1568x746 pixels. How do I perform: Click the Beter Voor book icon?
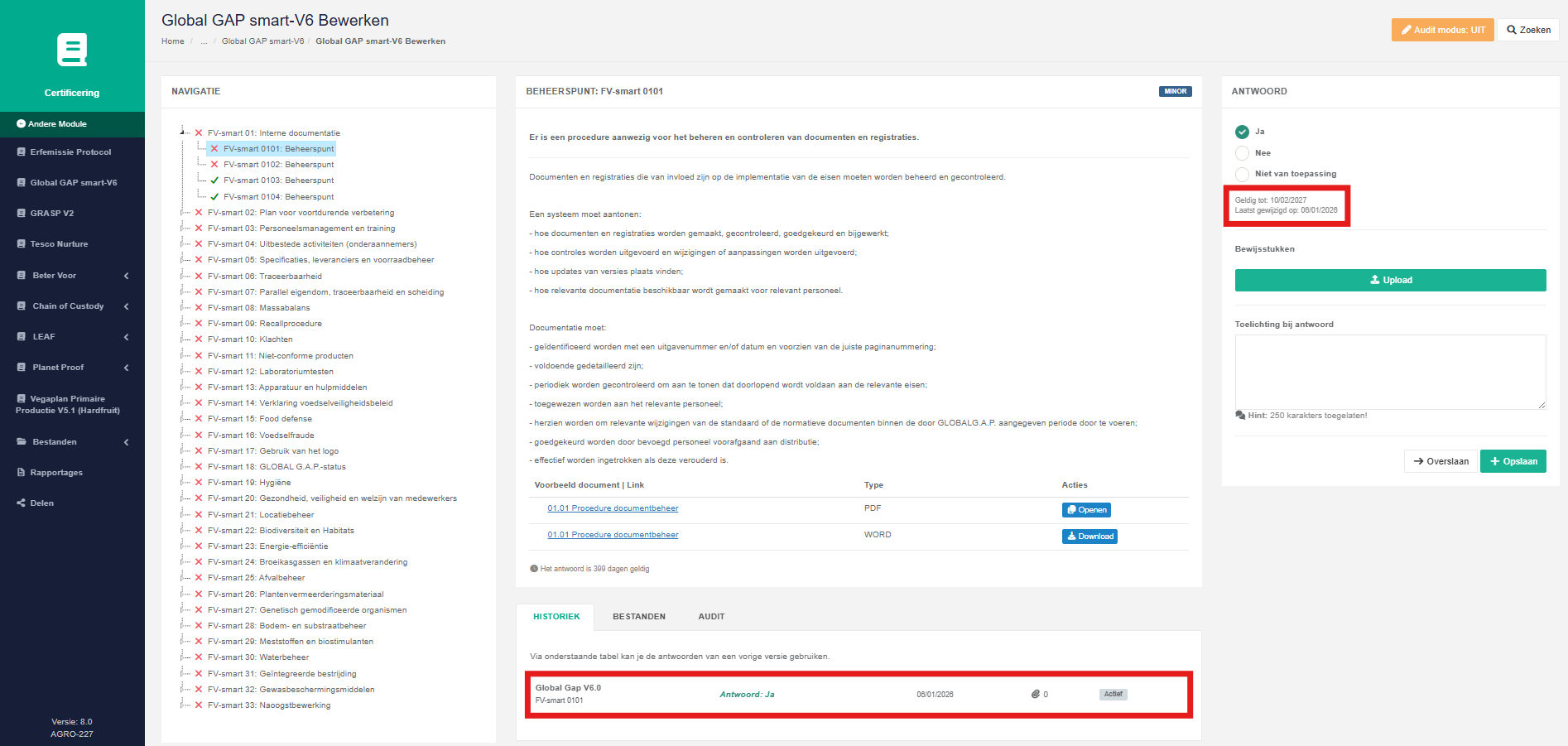[22, 276]
